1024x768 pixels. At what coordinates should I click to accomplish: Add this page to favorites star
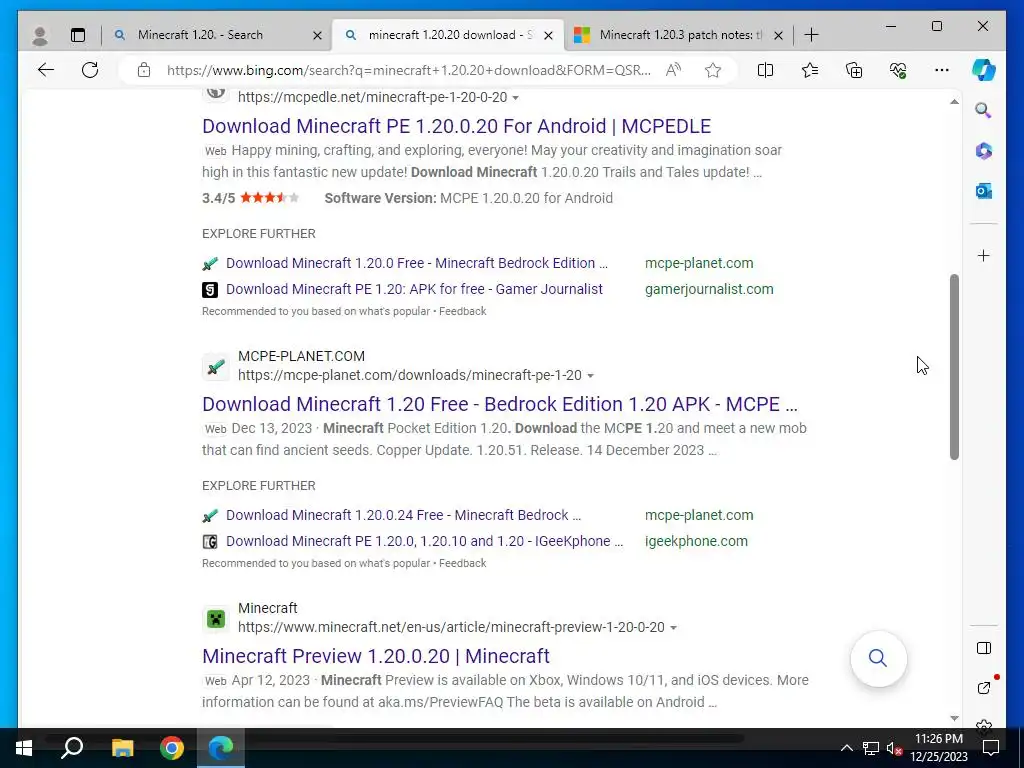coord(713,70)
